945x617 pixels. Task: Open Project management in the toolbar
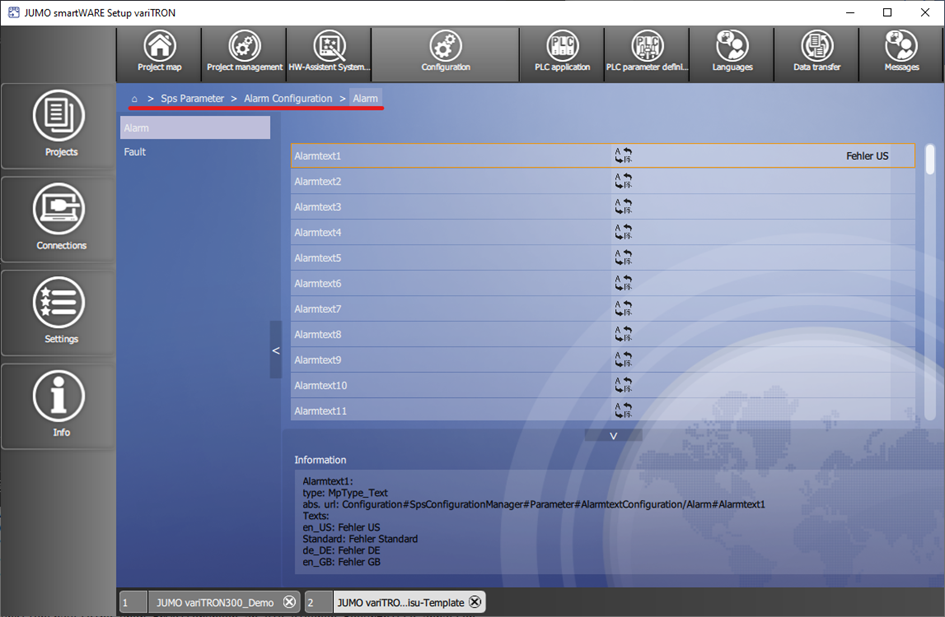[x=244, y=54]
